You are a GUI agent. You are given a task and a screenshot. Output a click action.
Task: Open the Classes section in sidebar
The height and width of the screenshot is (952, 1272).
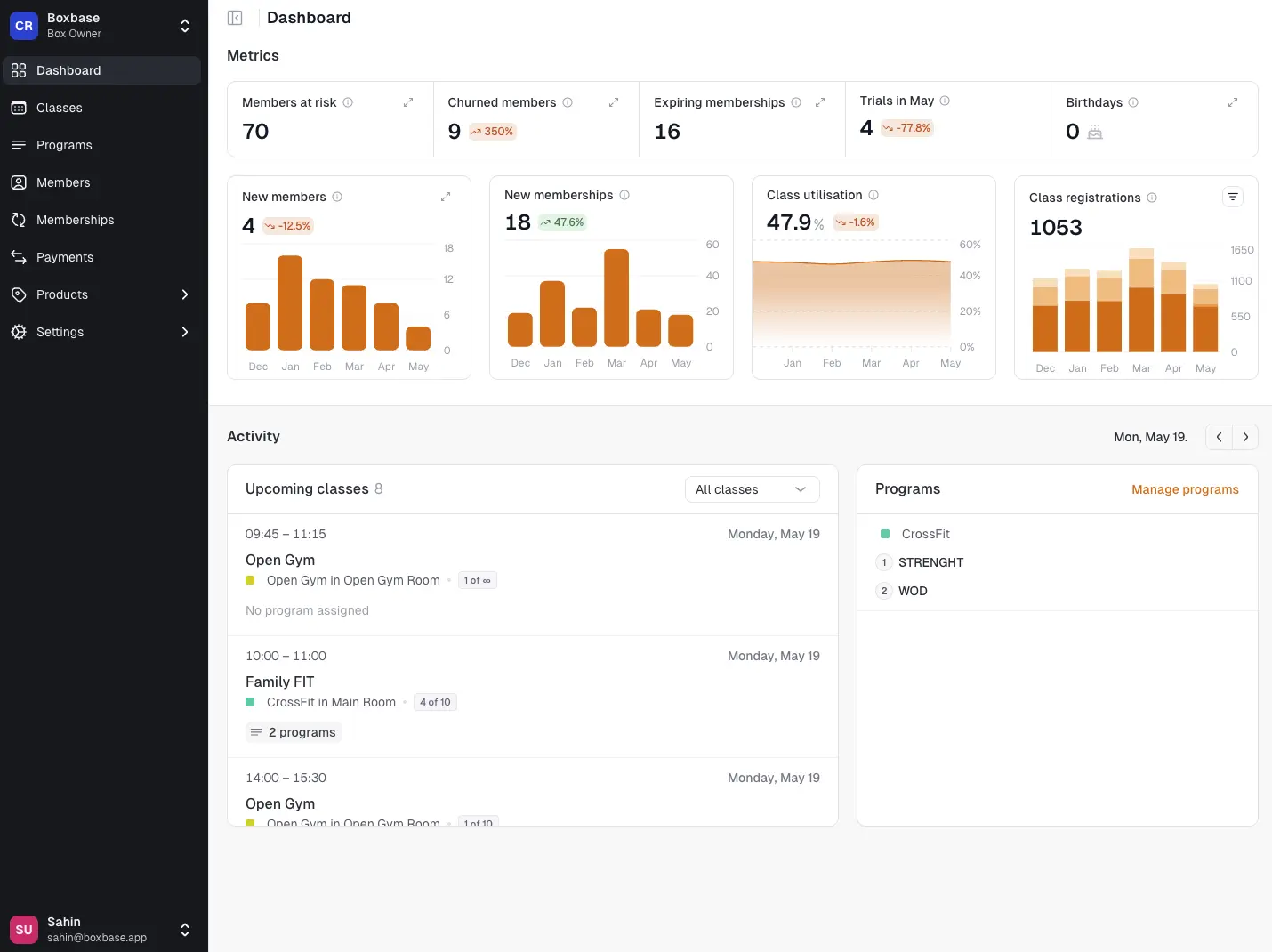click(x=59, y=108)
